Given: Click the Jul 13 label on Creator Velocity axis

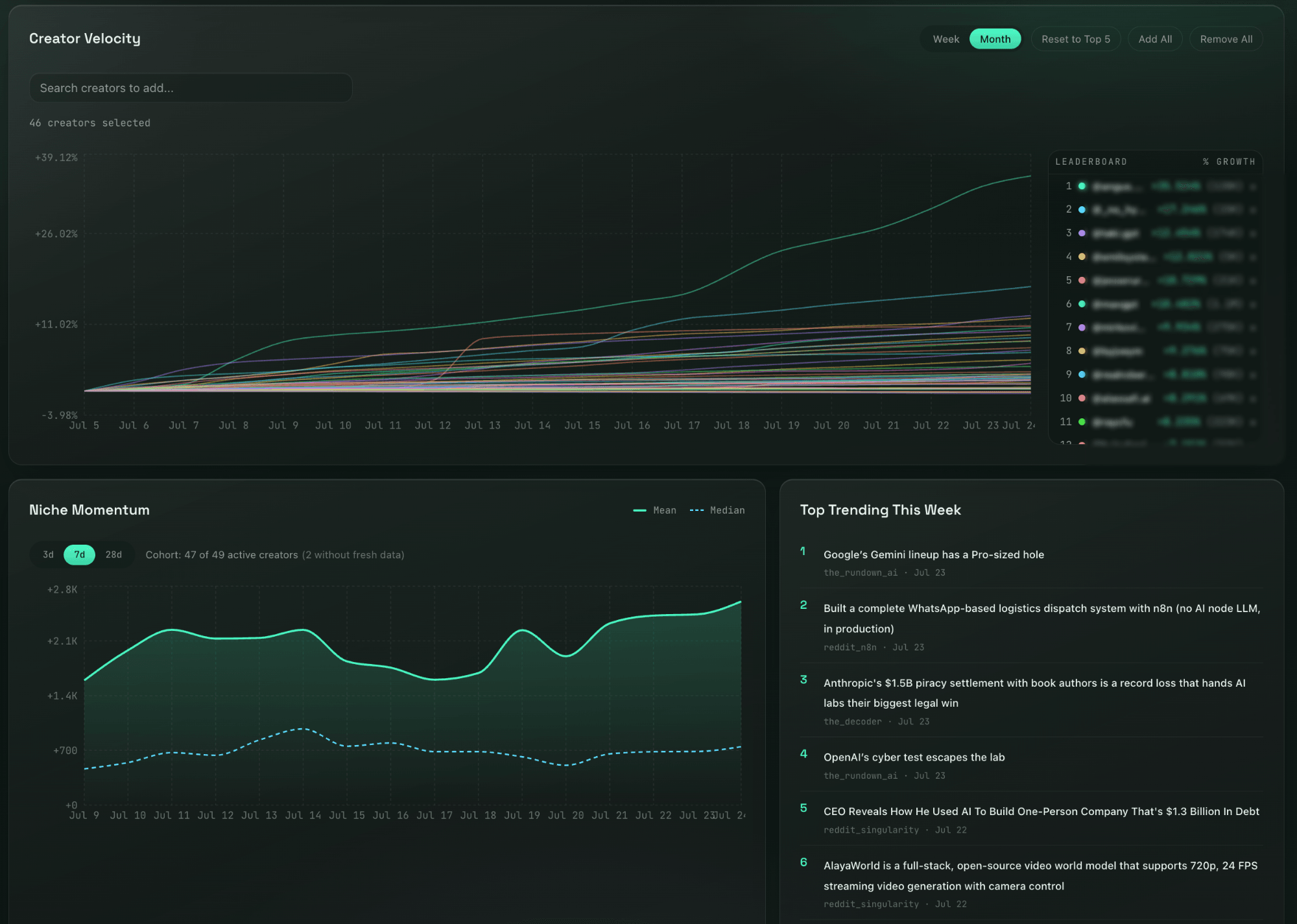Looking at the screenshot, I should [482, 425].
